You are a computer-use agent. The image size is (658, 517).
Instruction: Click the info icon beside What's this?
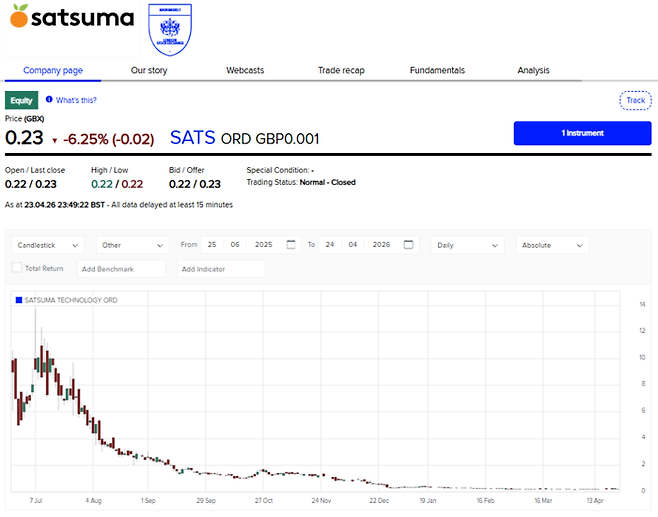pyautogui.click(x=49, y=100)
